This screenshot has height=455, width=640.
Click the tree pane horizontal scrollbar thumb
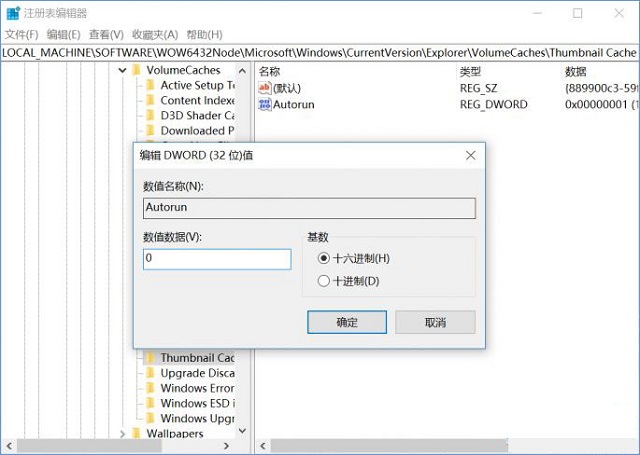point(89,446)
